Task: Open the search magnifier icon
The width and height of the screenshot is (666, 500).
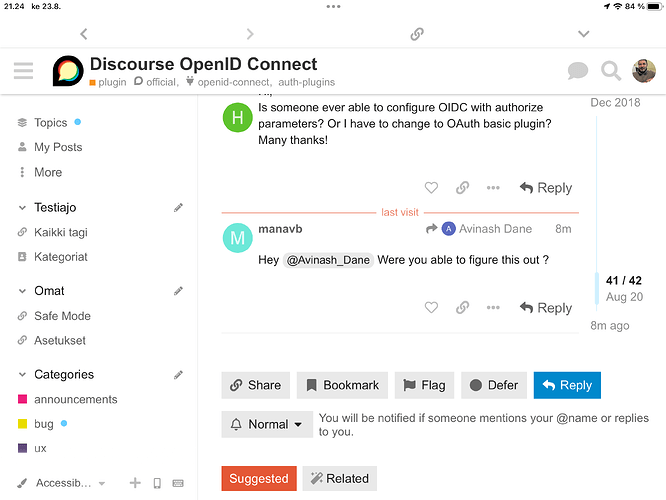Action: (x=611, y=71)
